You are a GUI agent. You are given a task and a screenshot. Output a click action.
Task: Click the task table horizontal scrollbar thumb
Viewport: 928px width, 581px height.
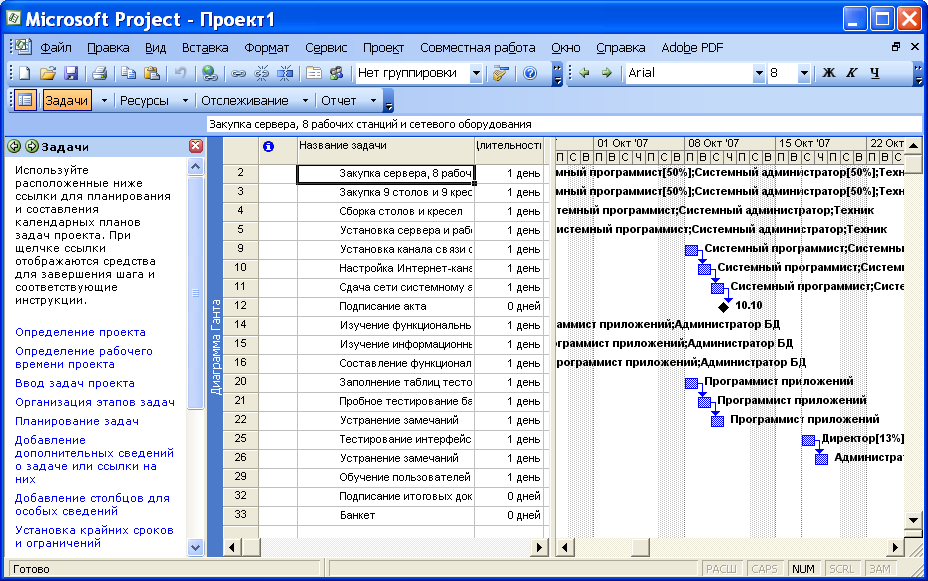[252, 547]
